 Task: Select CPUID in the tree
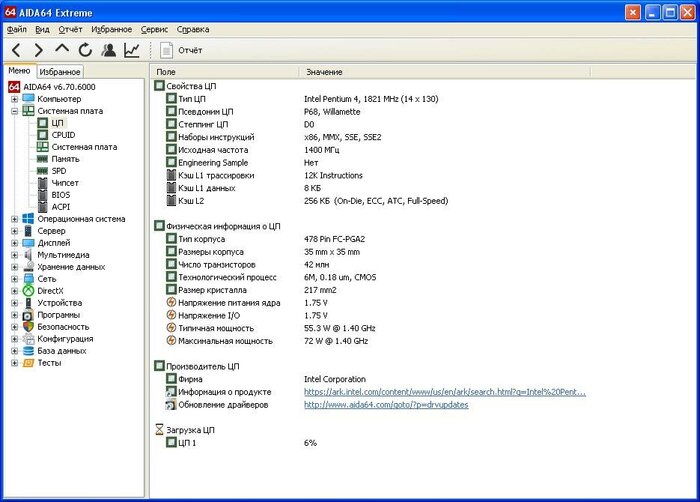(x=62, y=134)
